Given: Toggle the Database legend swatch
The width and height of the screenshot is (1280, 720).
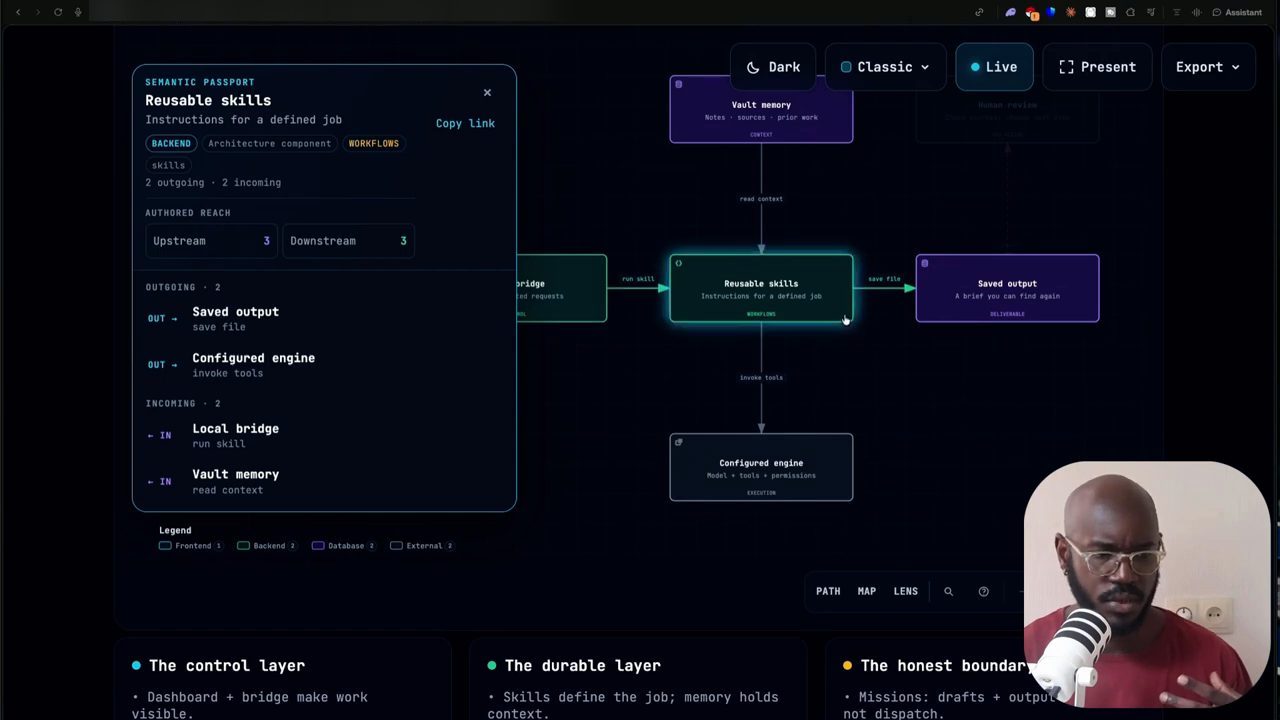Looking at the screenshot, I should click(318, 546).
